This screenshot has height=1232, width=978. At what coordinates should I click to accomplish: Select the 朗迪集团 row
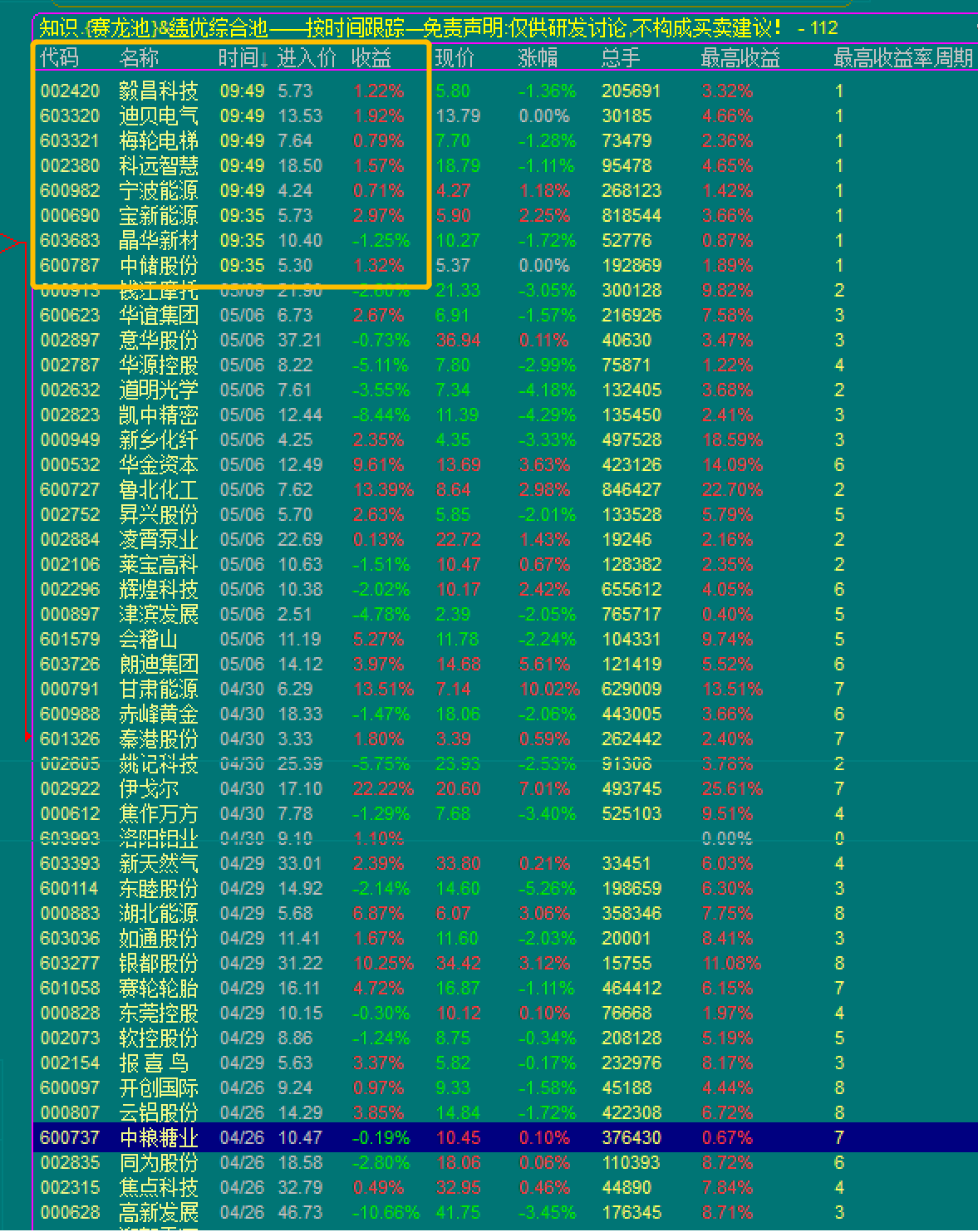coord(505,665)
